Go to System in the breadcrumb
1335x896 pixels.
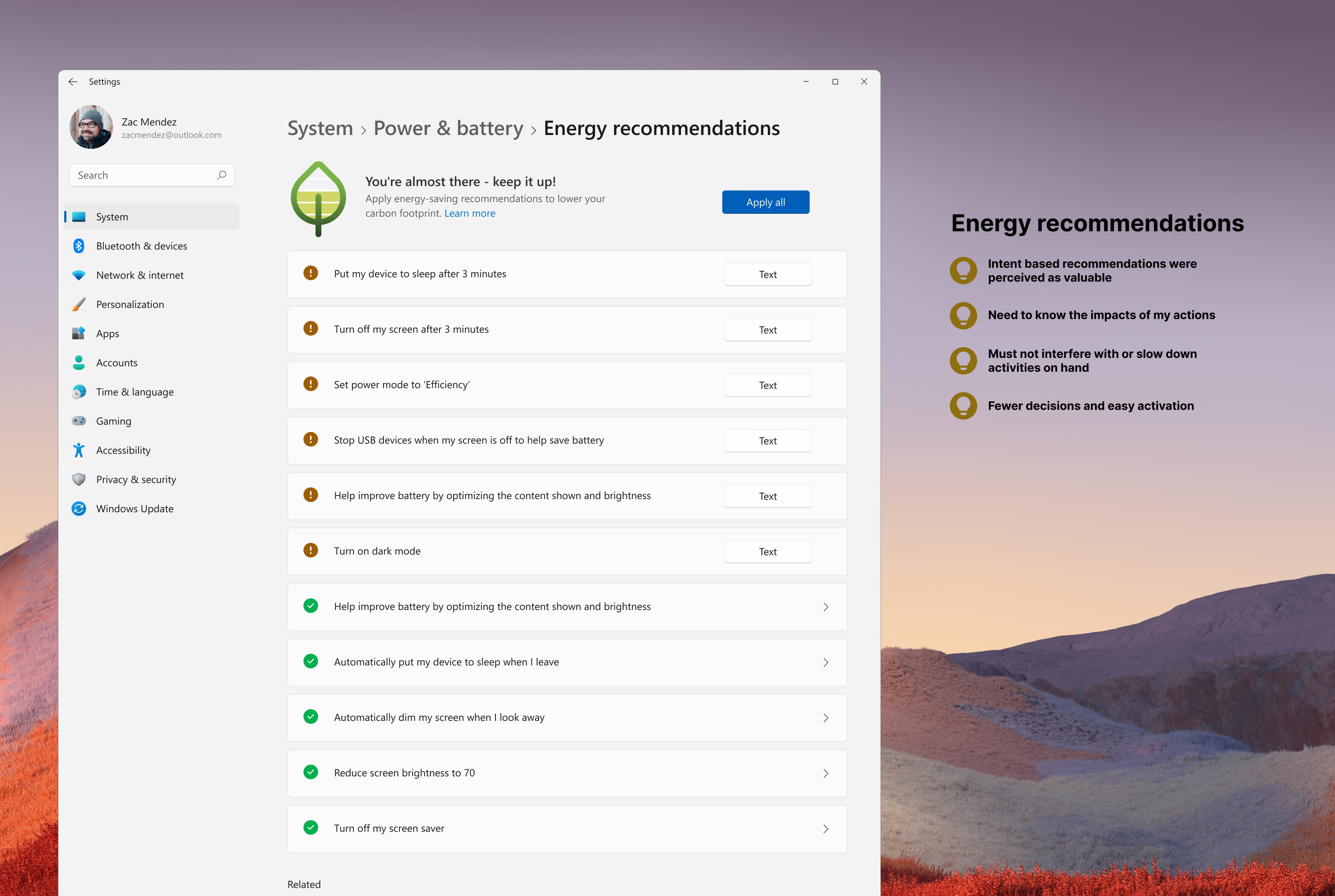click(321, 128)
